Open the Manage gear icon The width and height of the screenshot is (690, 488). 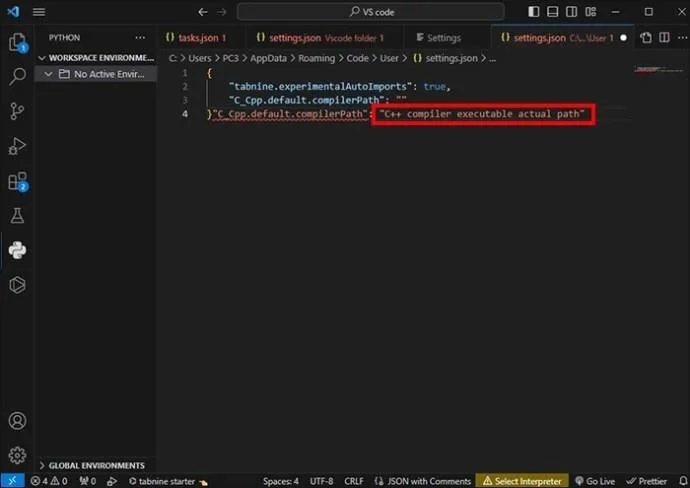(17, 455)
